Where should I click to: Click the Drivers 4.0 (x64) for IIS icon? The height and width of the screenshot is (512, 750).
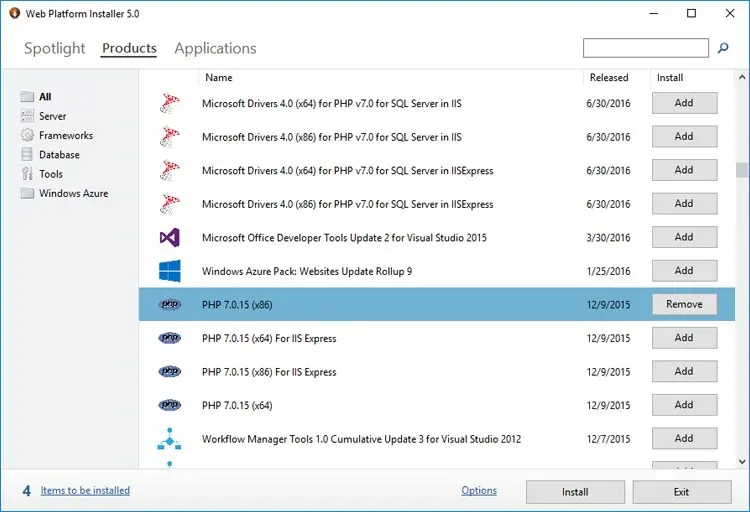pyautogui.click(x=169, y=103)
